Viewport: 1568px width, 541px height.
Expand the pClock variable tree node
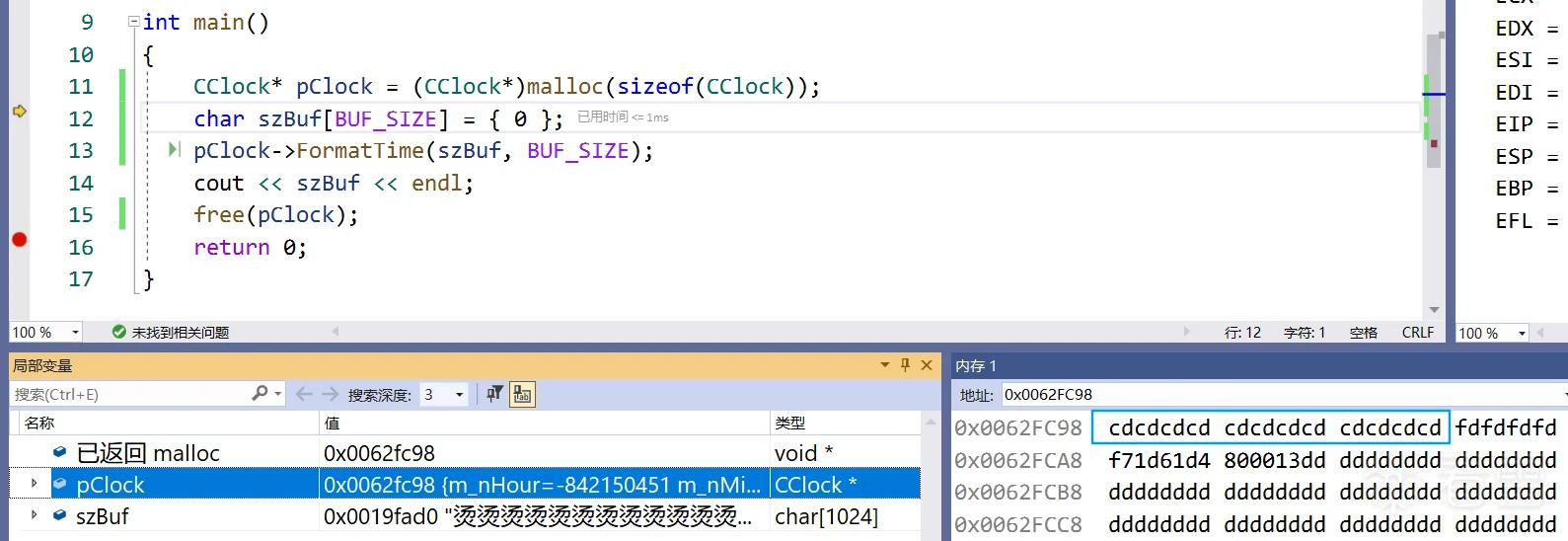tap(35, 484)
